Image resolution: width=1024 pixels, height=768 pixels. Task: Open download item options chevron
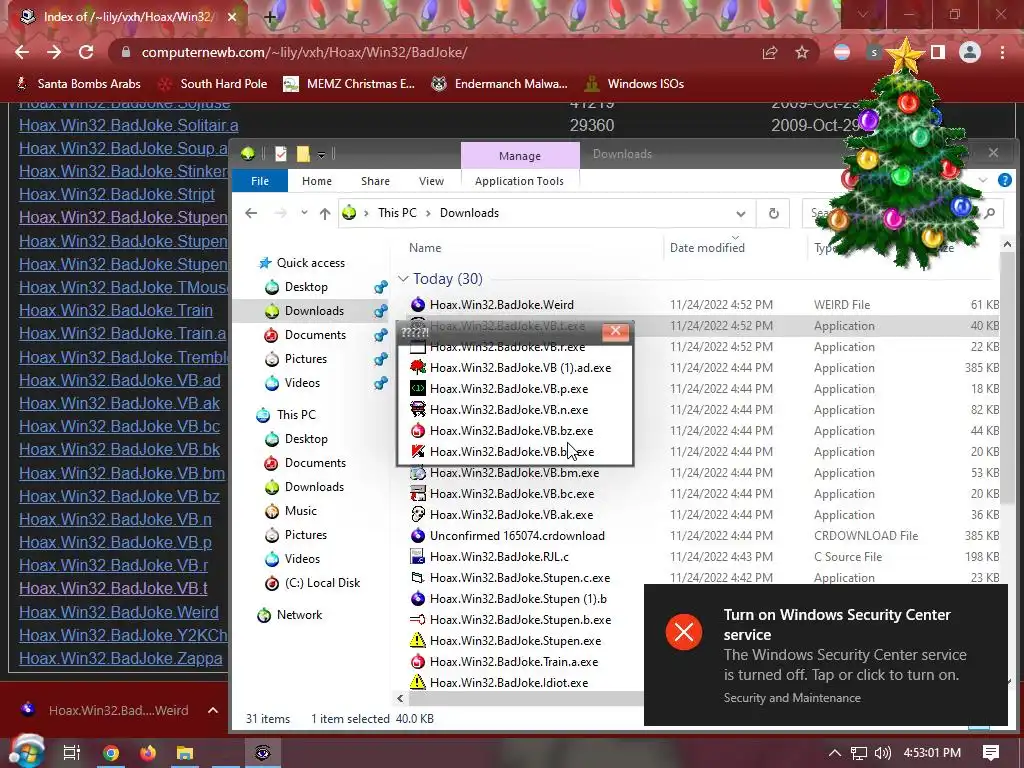tap(213, 710)
